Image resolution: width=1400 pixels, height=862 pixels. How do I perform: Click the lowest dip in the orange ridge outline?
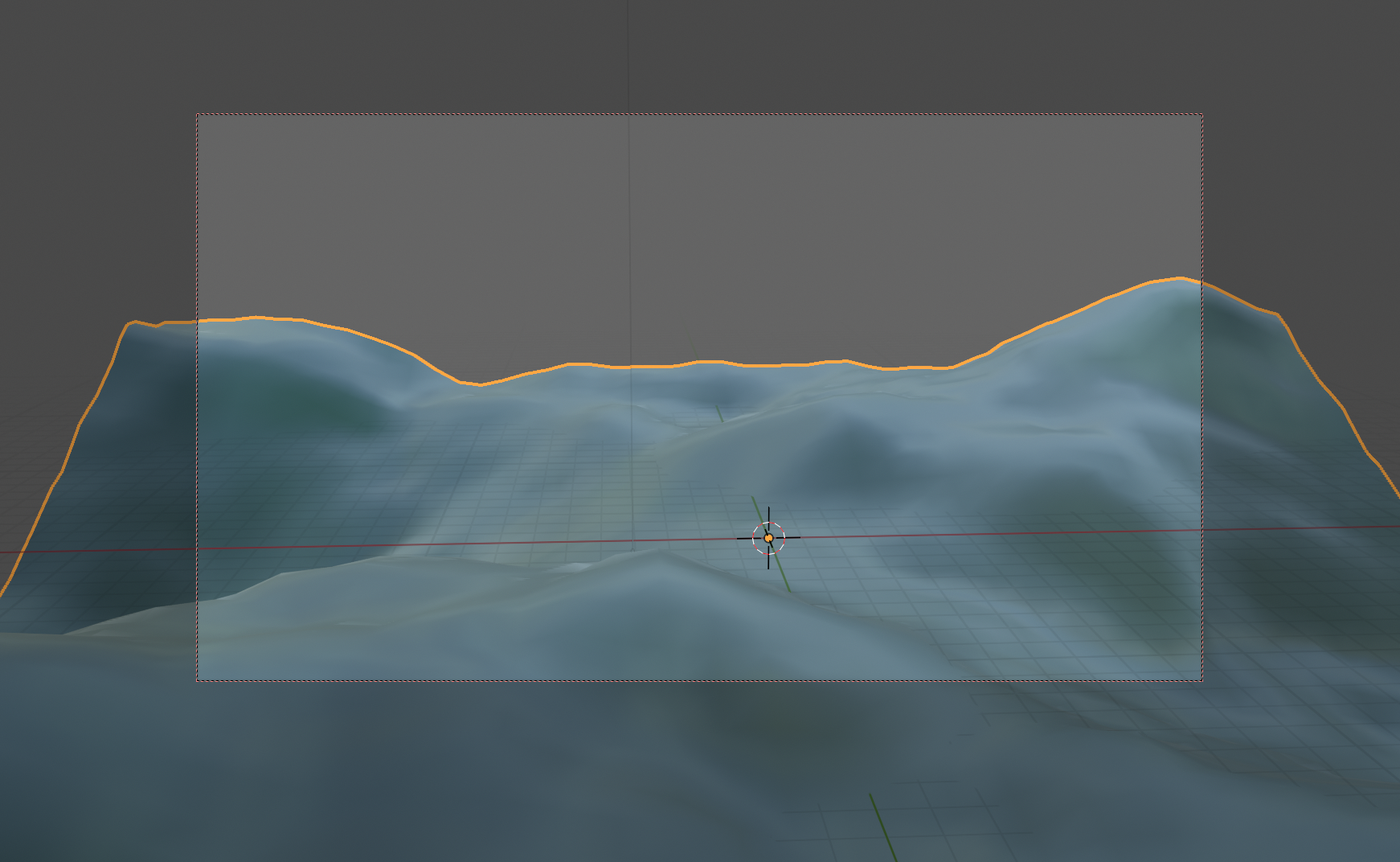click(x=480, y=384)
